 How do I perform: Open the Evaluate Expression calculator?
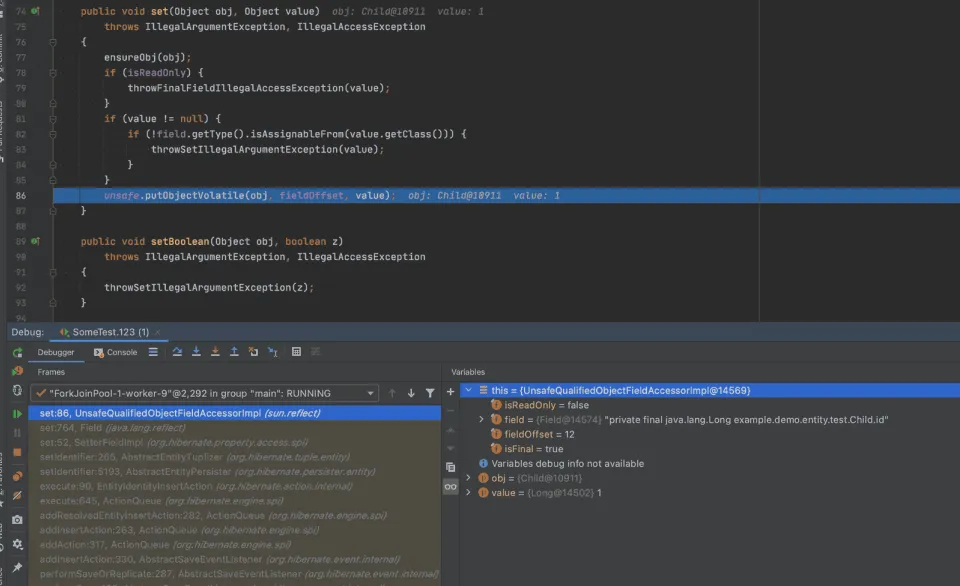click(296, 351)
